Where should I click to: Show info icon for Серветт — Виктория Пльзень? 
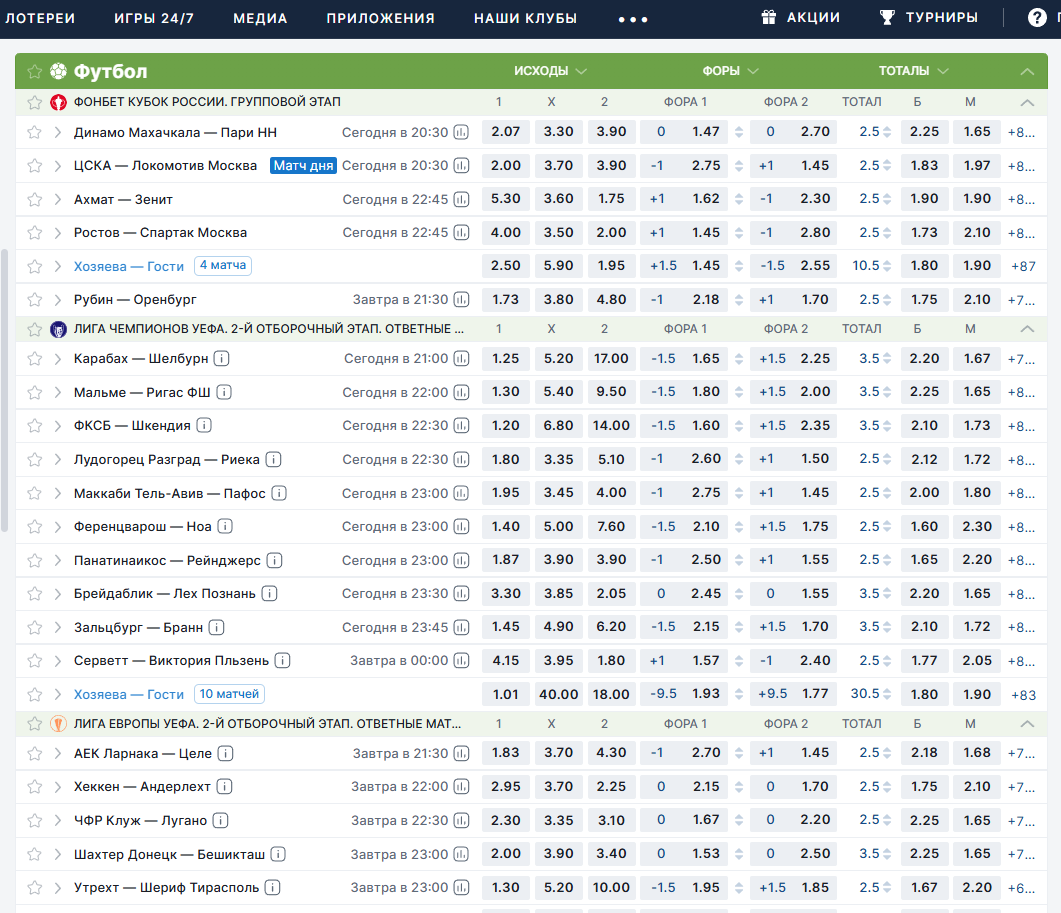[x=283, y=661]
